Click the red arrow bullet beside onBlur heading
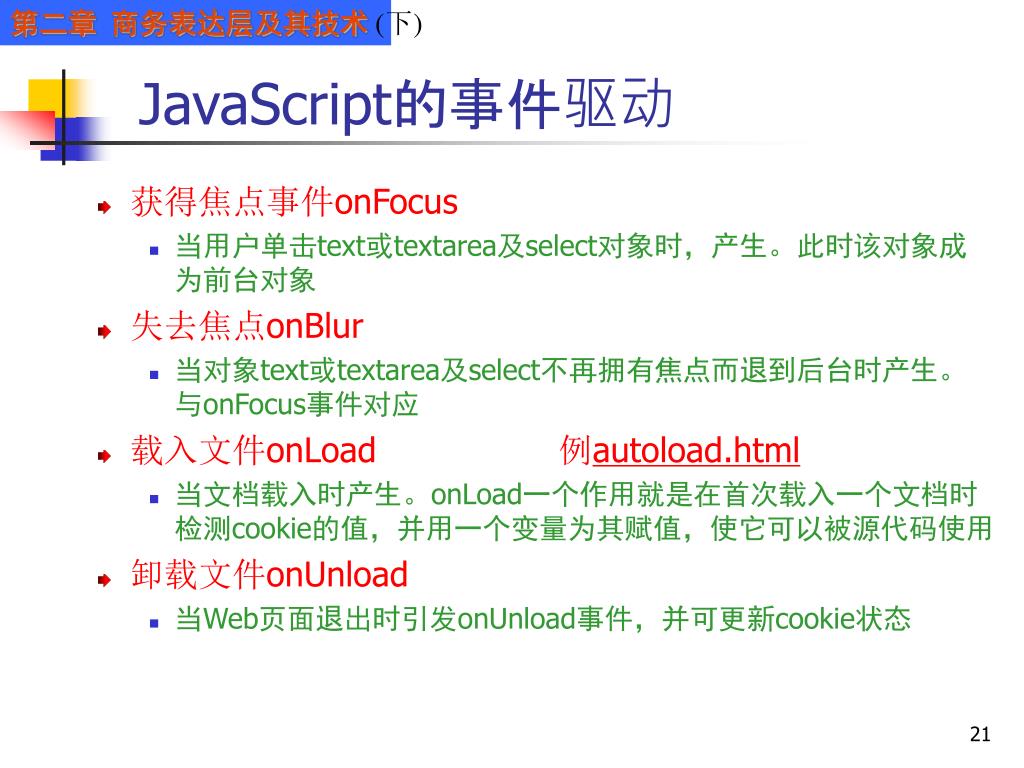This screenshot has width=1024, height=768. click(x=104, y=332)
